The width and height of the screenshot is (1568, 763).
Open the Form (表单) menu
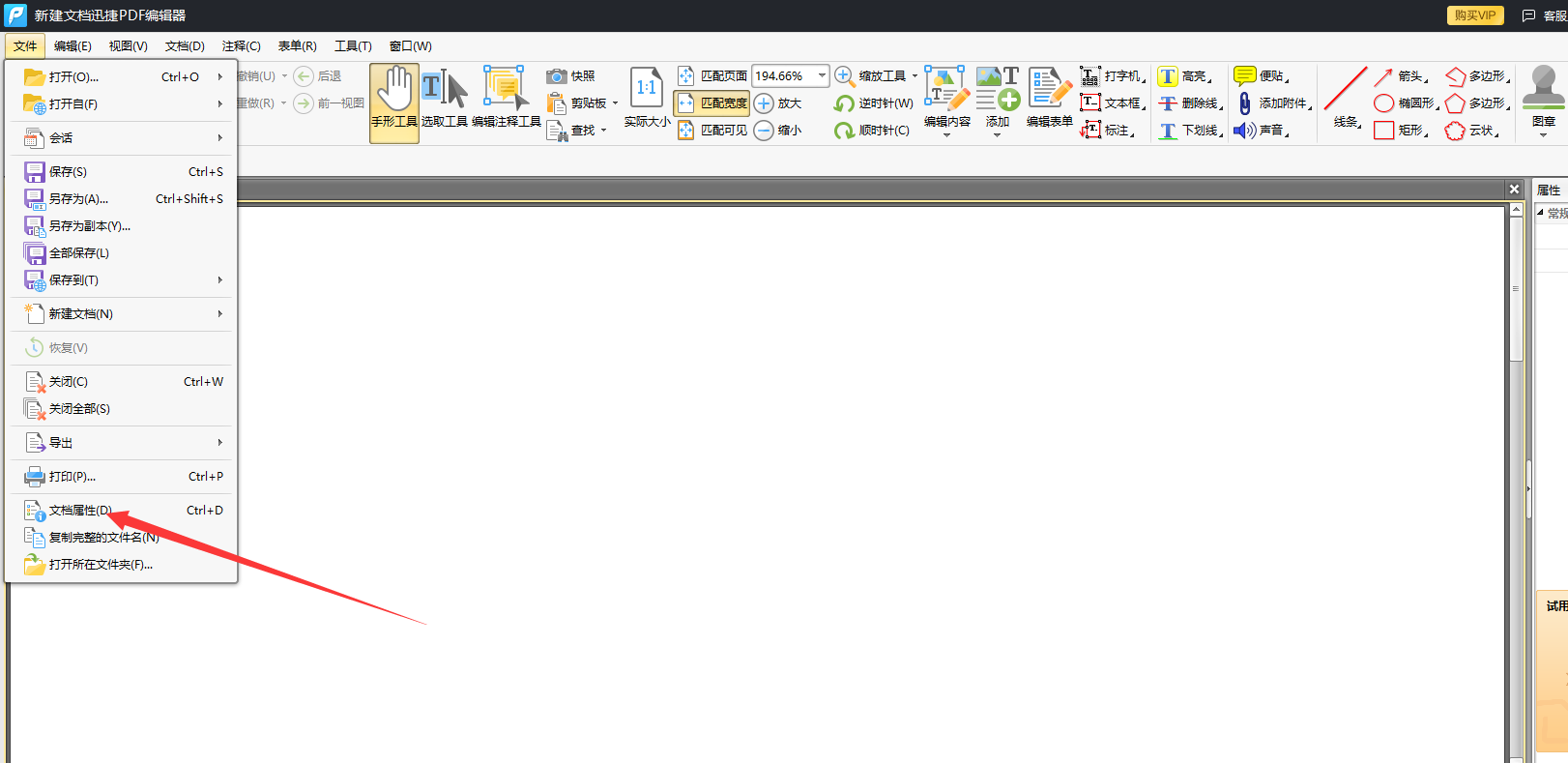297,46
